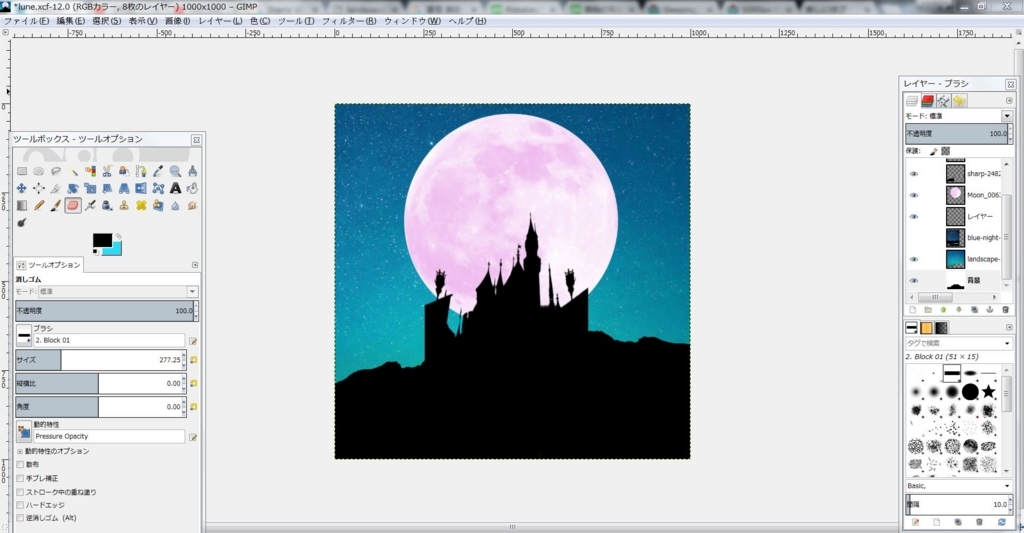This screenshot has height=533, width=1024.
Task: Select the Eraser tool
Action: pos(73,205)
